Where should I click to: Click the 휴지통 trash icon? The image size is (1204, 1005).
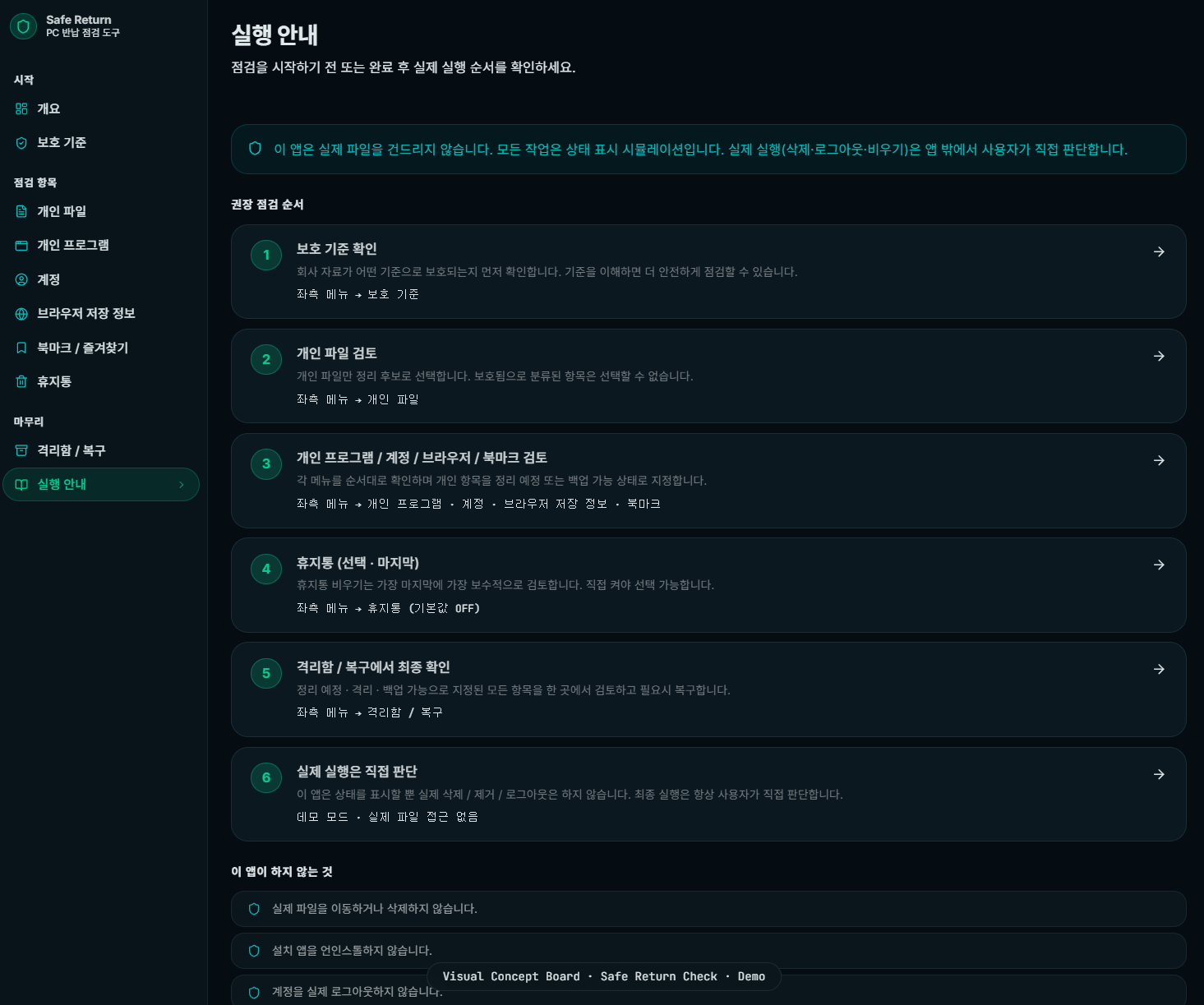(x=21, y=381)
